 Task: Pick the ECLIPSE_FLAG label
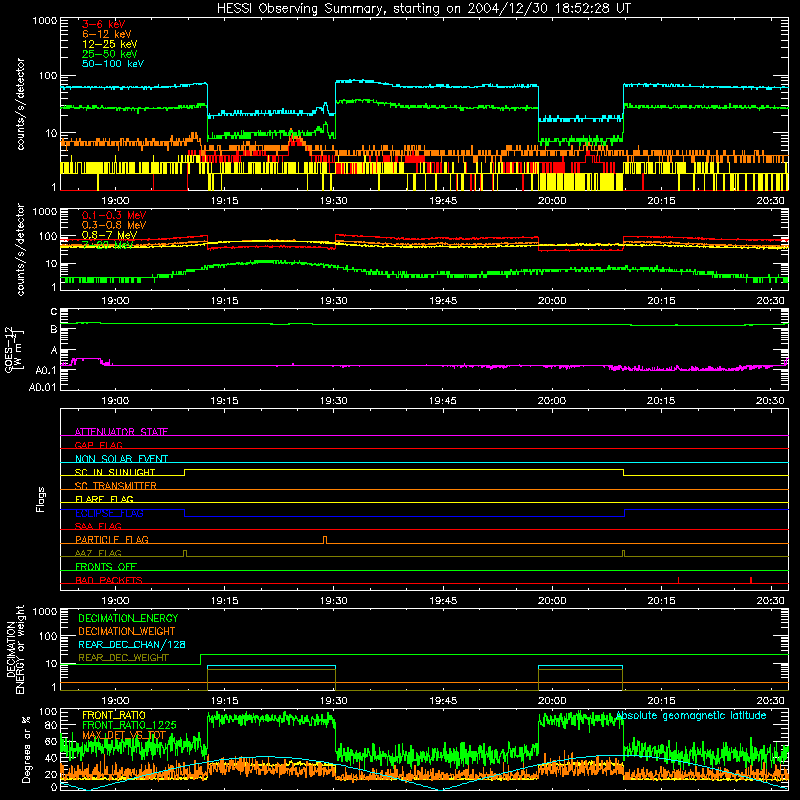coord(109,513)
